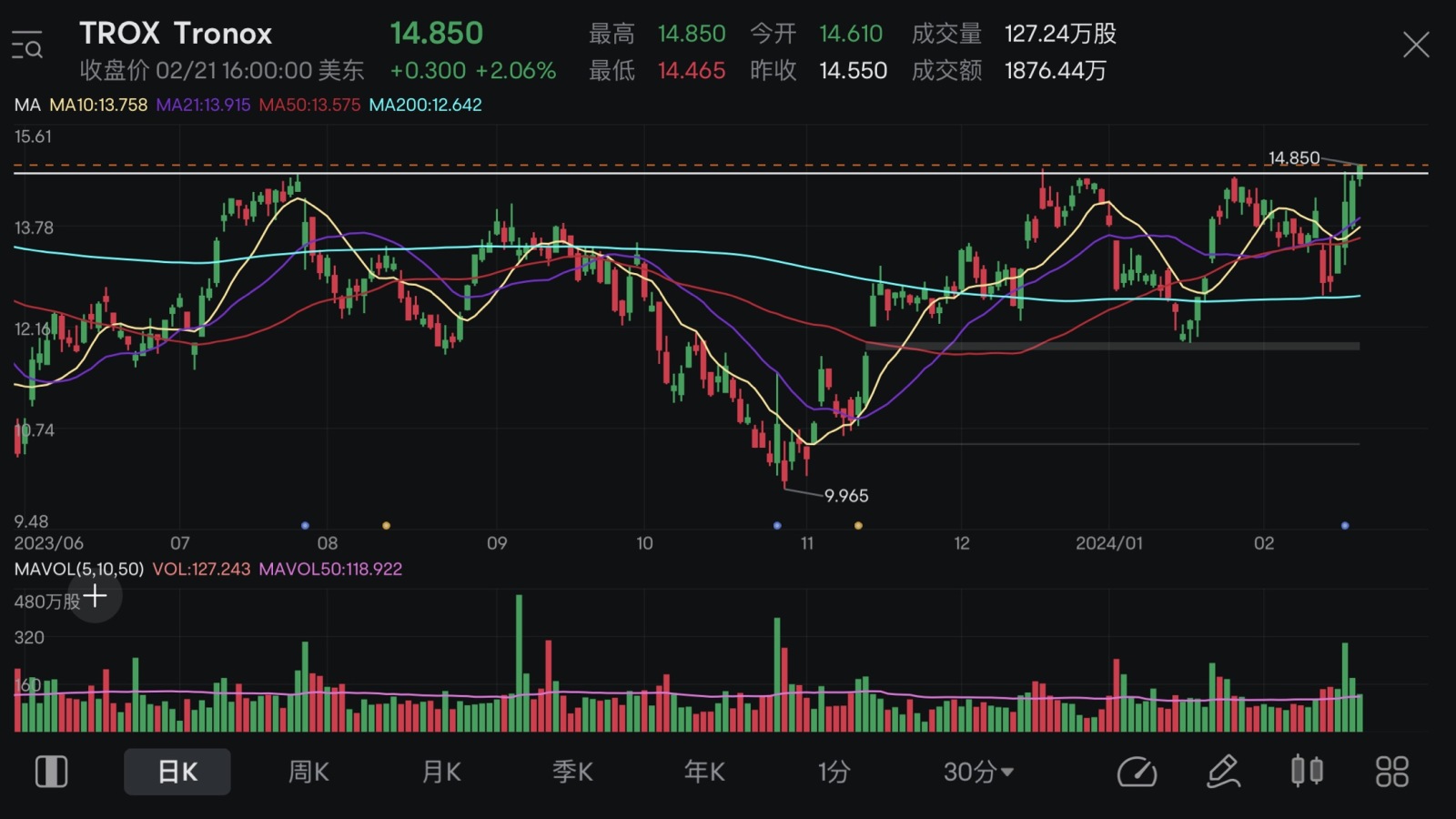
Task: Switch to 季K quarterly chart tab
Action: 572,772
